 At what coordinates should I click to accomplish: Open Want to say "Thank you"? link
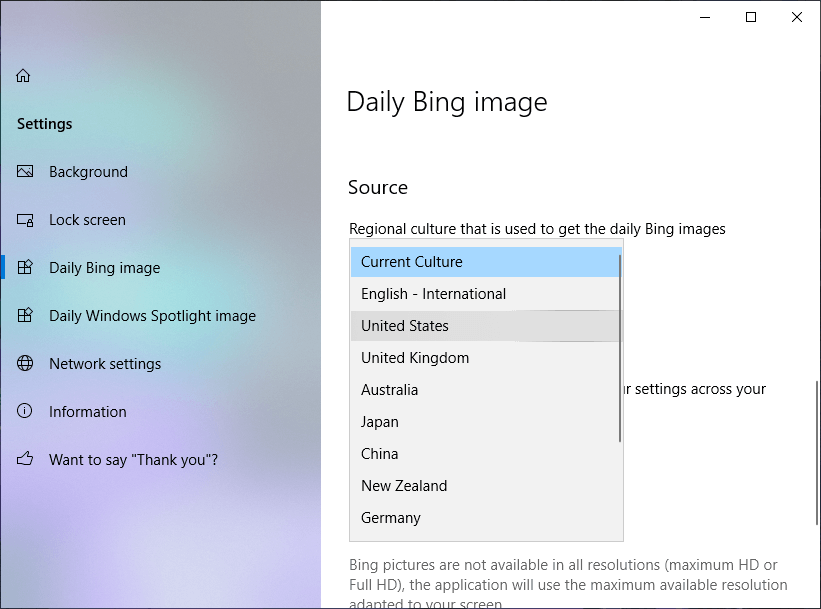[x=133, y=460]
